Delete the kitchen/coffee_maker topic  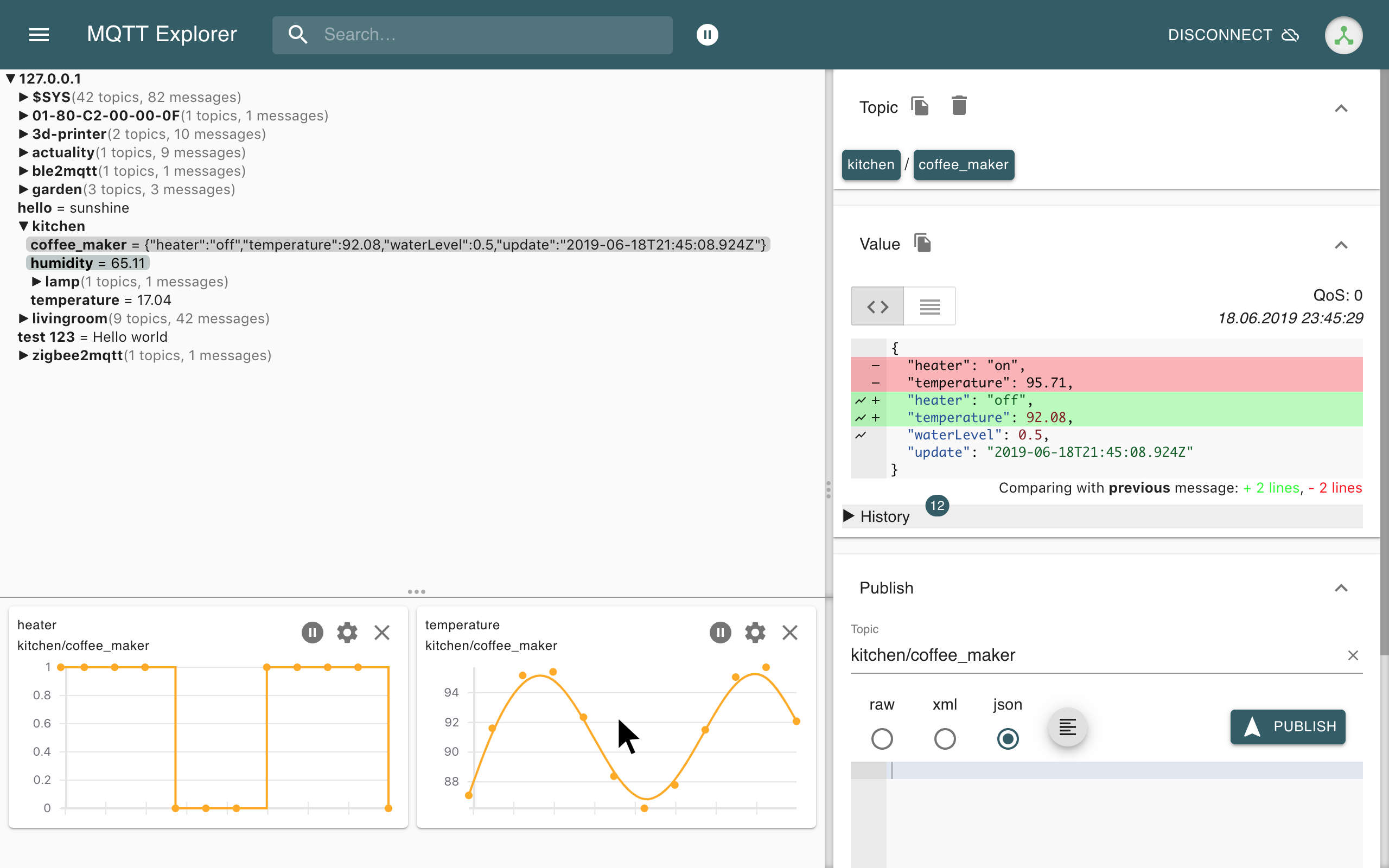[x=959, y=106]
